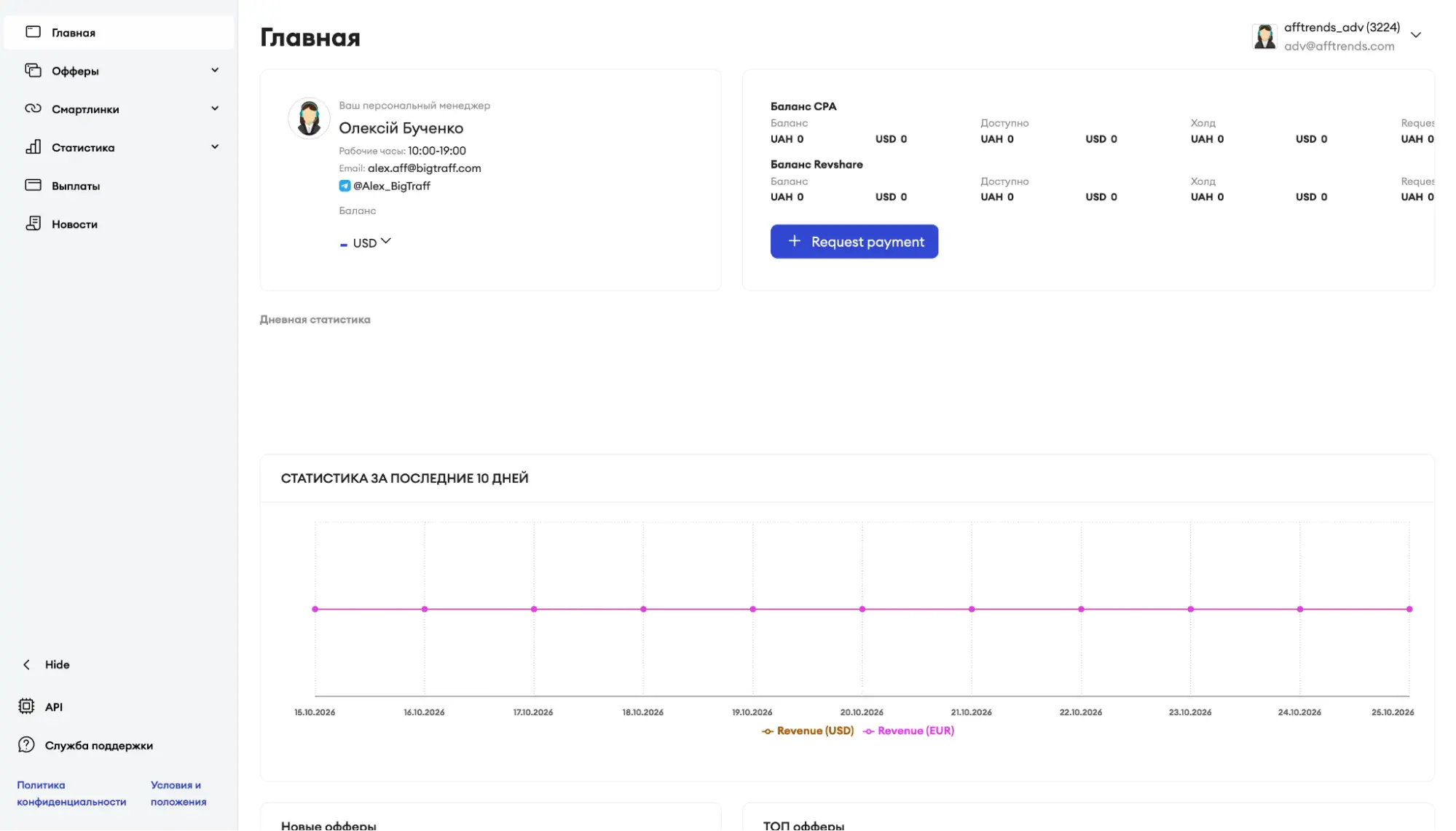Click the Выплаты card icon
1456x831 pixels.
point(33,185)
